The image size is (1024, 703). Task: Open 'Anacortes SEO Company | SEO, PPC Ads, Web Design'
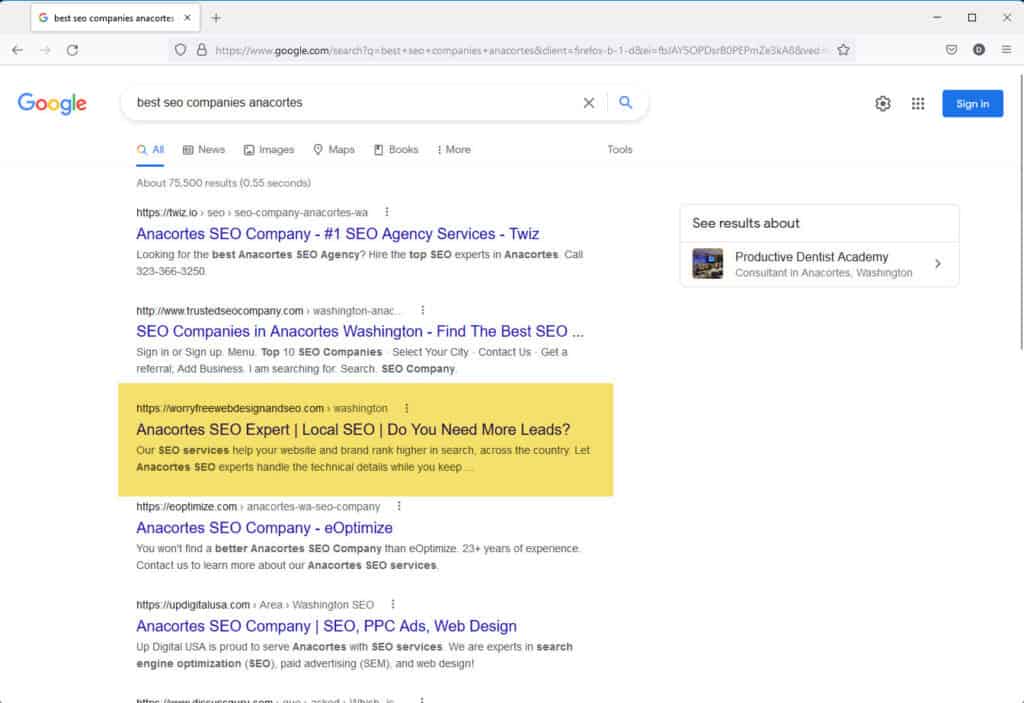327,626
